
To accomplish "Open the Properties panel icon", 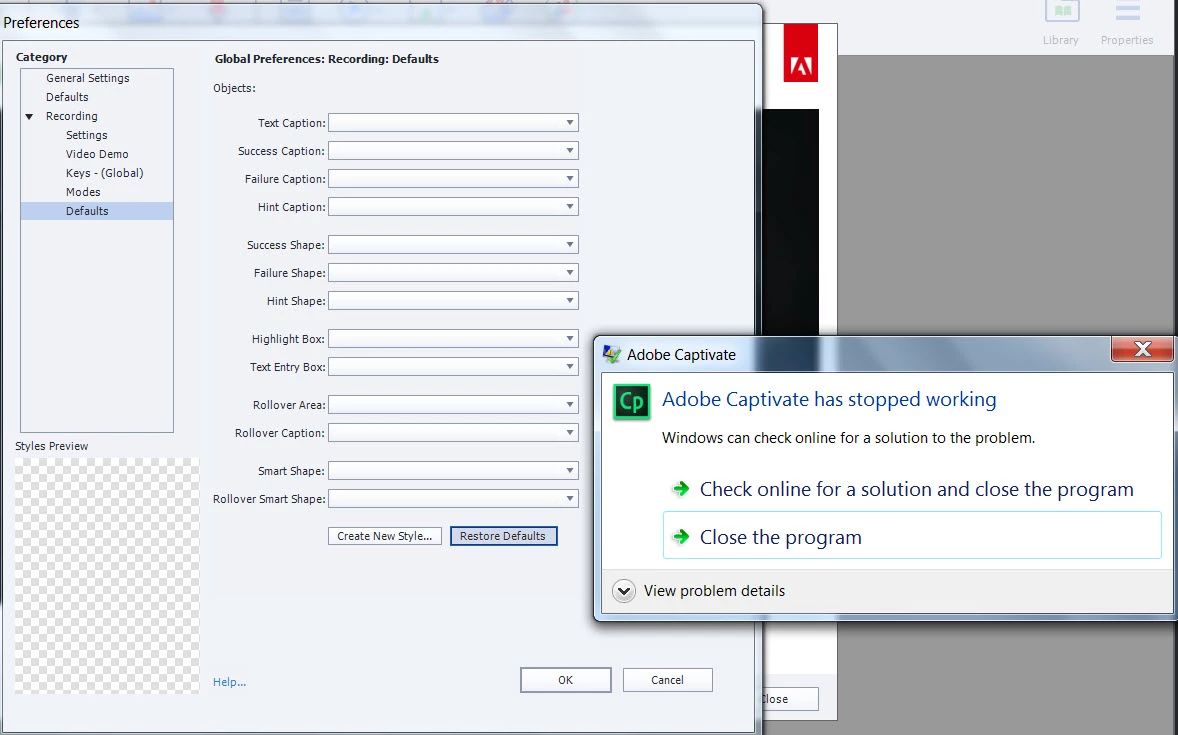I will 1127,12.
